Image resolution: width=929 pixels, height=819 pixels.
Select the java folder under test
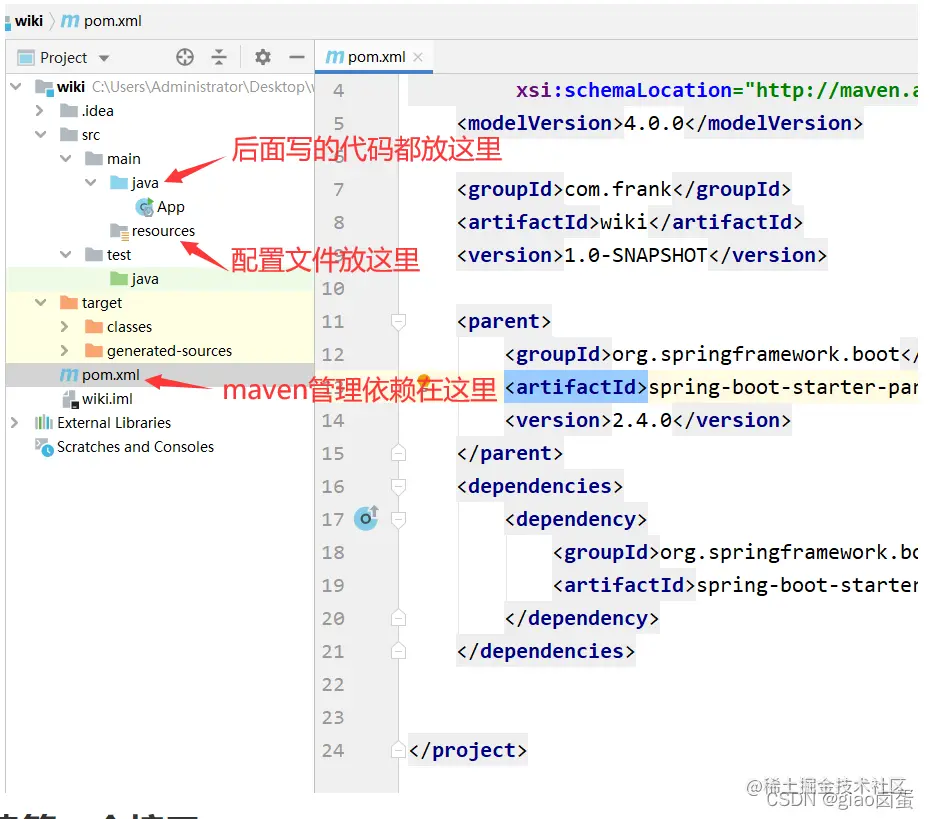pos(145,279)
